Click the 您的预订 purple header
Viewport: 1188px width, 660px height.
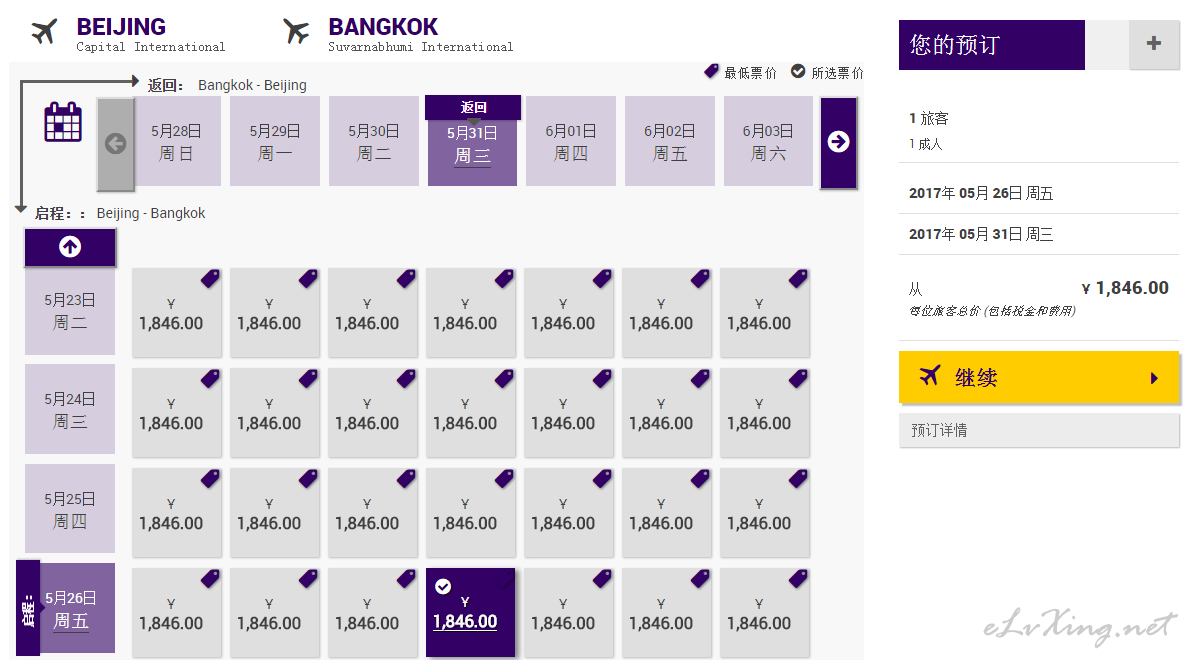pos(991,45)
